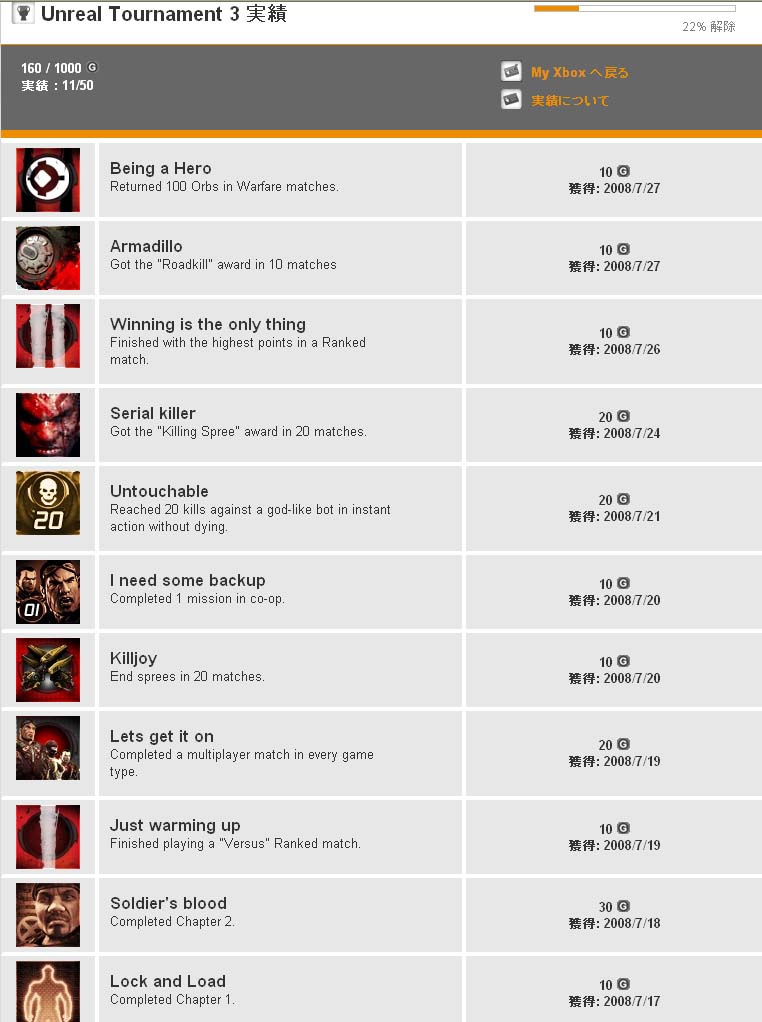Open the Serial killer red face icon
This screenshot has height=1022, width=762.
click(x=48, y=425)
